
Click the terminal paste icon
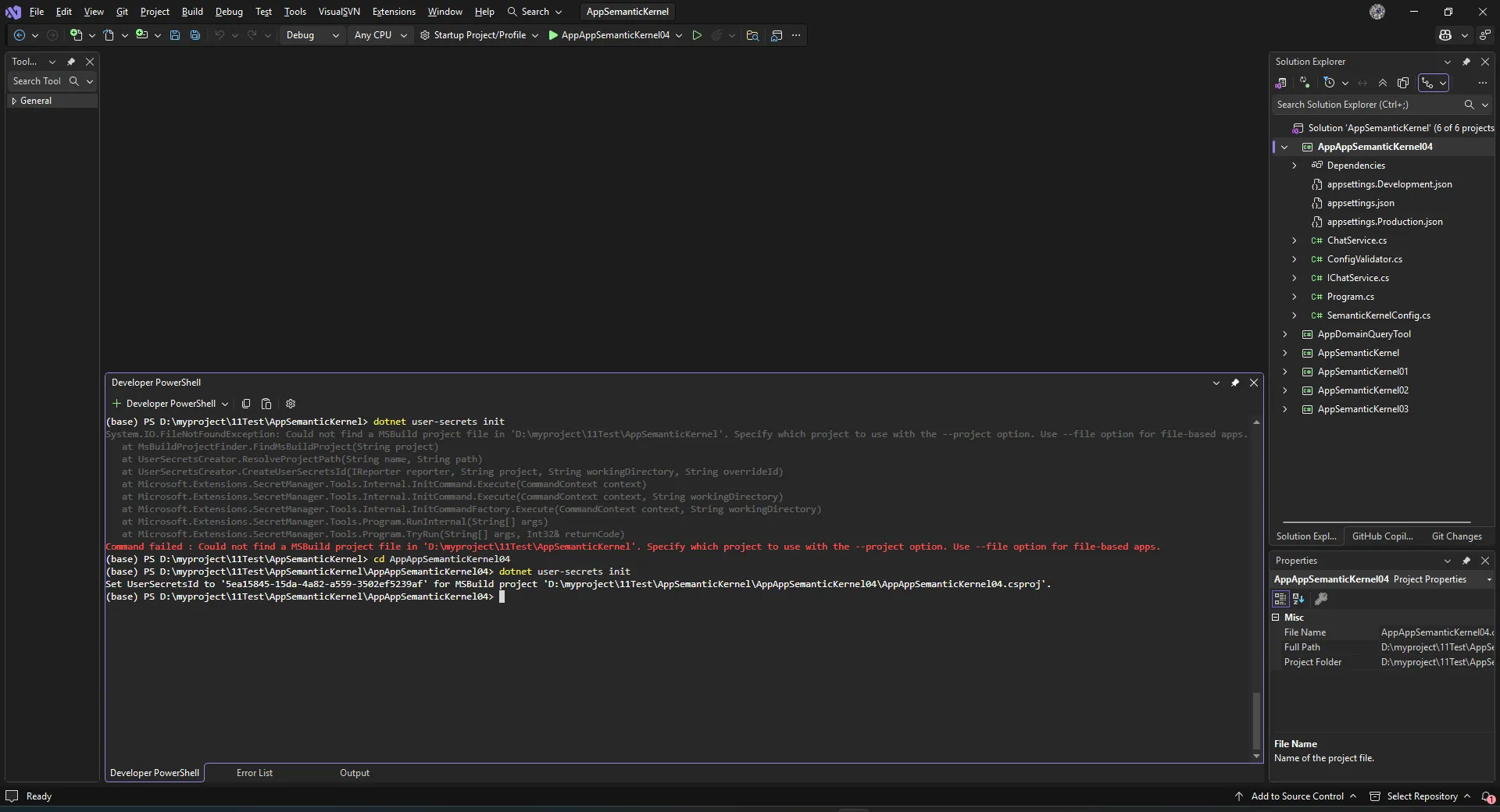click(266, 404)
